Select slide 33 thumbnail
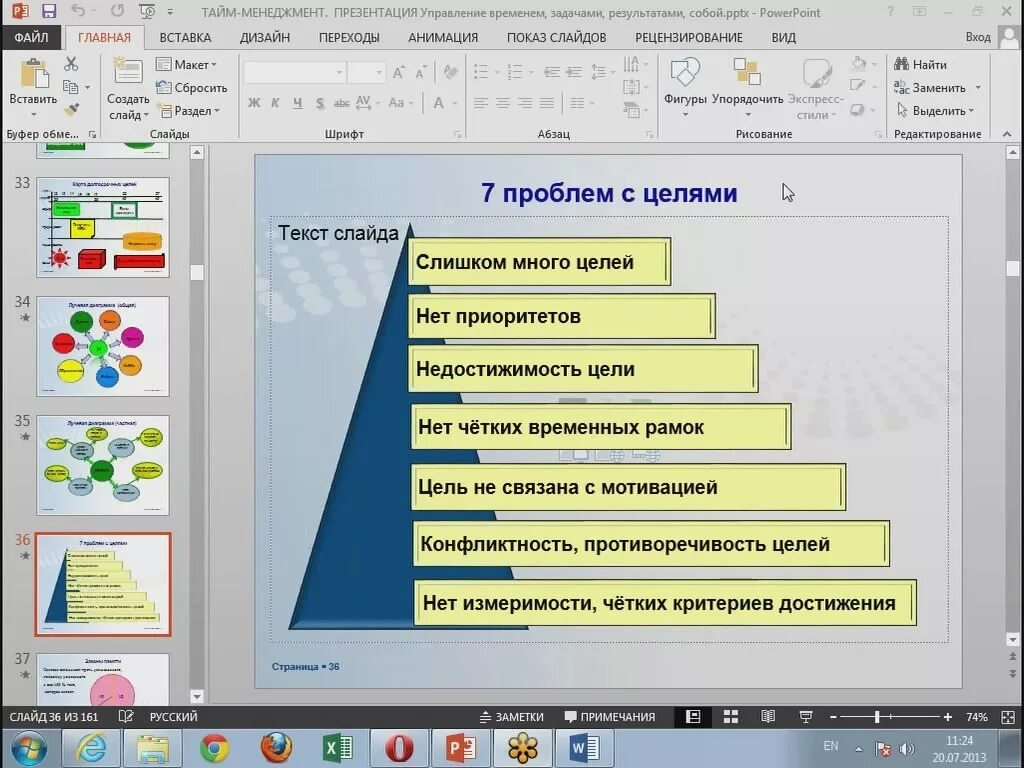This screenshot has width=1024, height=768. (x=103, y=227)
